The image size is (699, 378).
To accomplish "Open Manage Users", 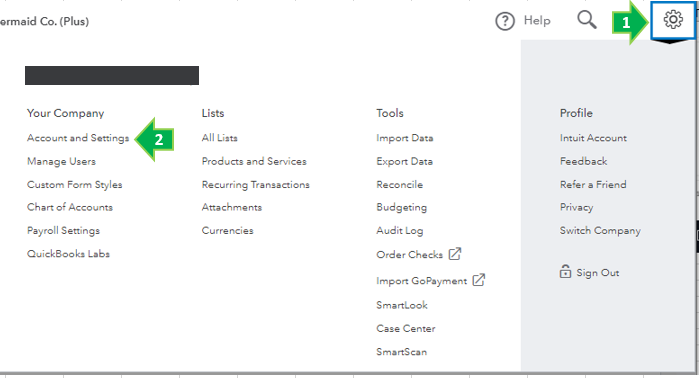I will coord(62,161).
